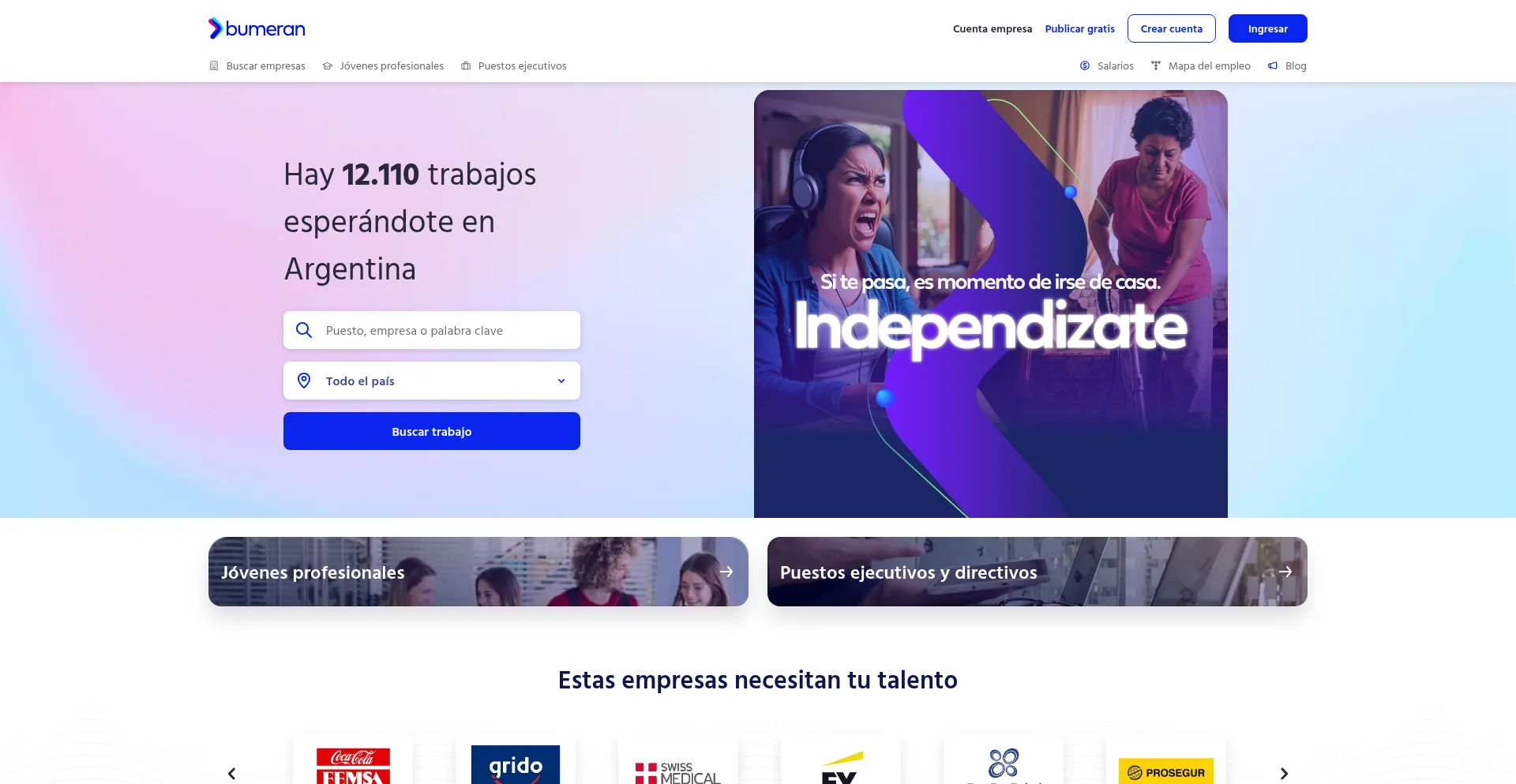Open the Cuenta empresa menu item
1516x784 pixels.
click(x=993, y=28)
